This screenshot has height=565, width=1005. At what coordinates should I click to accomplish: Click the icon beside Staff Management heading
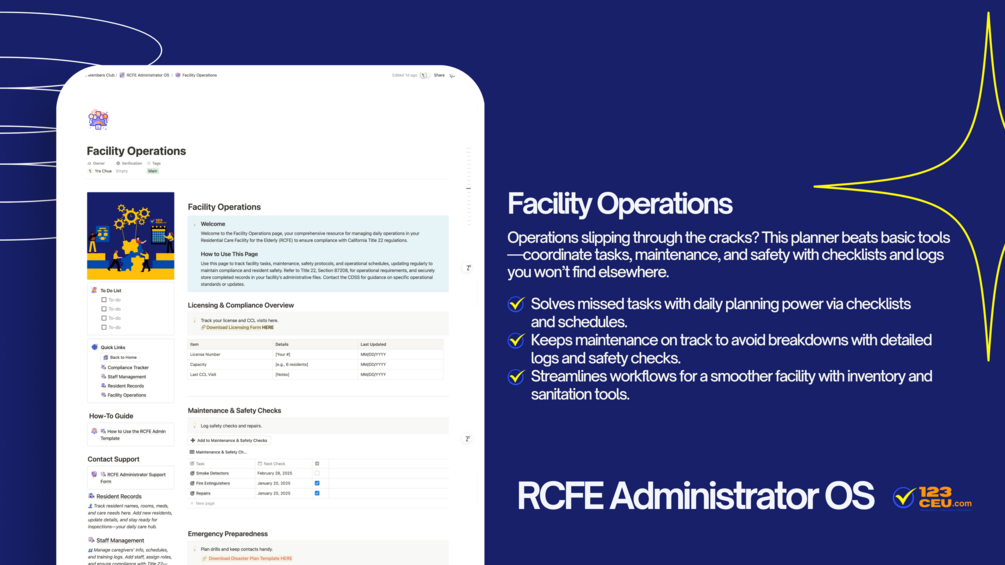point(91,540)
